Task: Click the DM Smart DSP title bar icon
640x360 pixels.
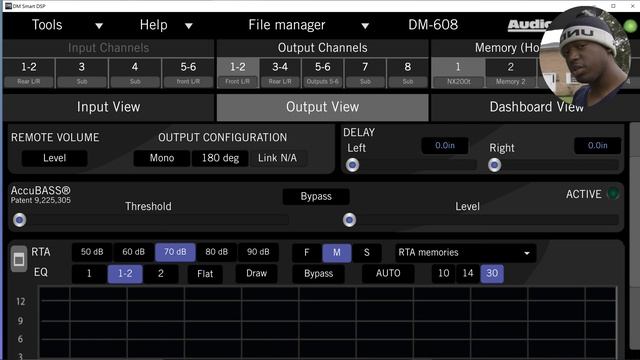Action: pyautogui.click(x=8, y=6)
